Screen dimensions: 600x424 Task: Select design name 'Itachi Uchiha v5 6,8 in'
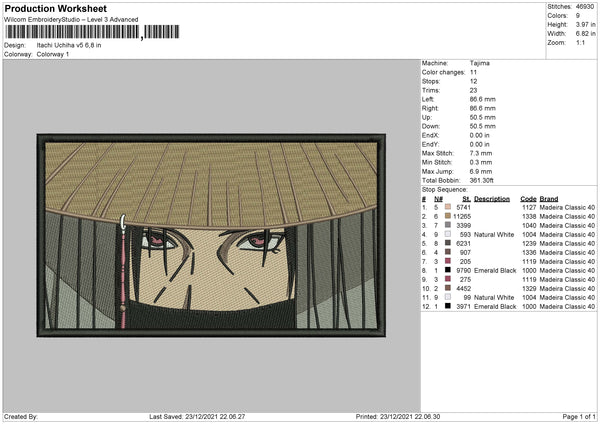point(69,45)
